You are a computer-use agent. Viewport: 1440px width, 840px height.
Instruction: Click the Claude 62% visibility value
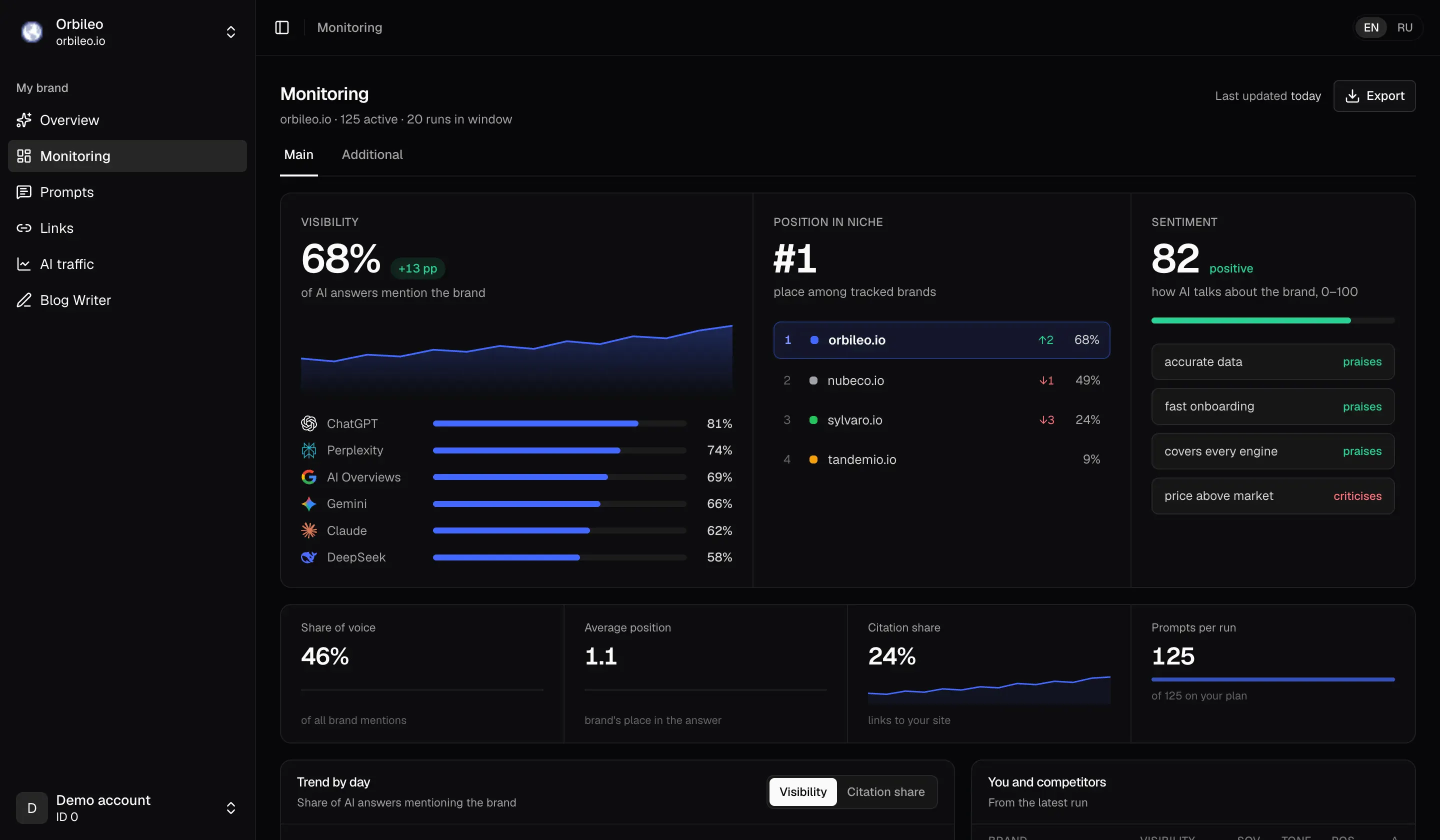[x=719, y=530]
